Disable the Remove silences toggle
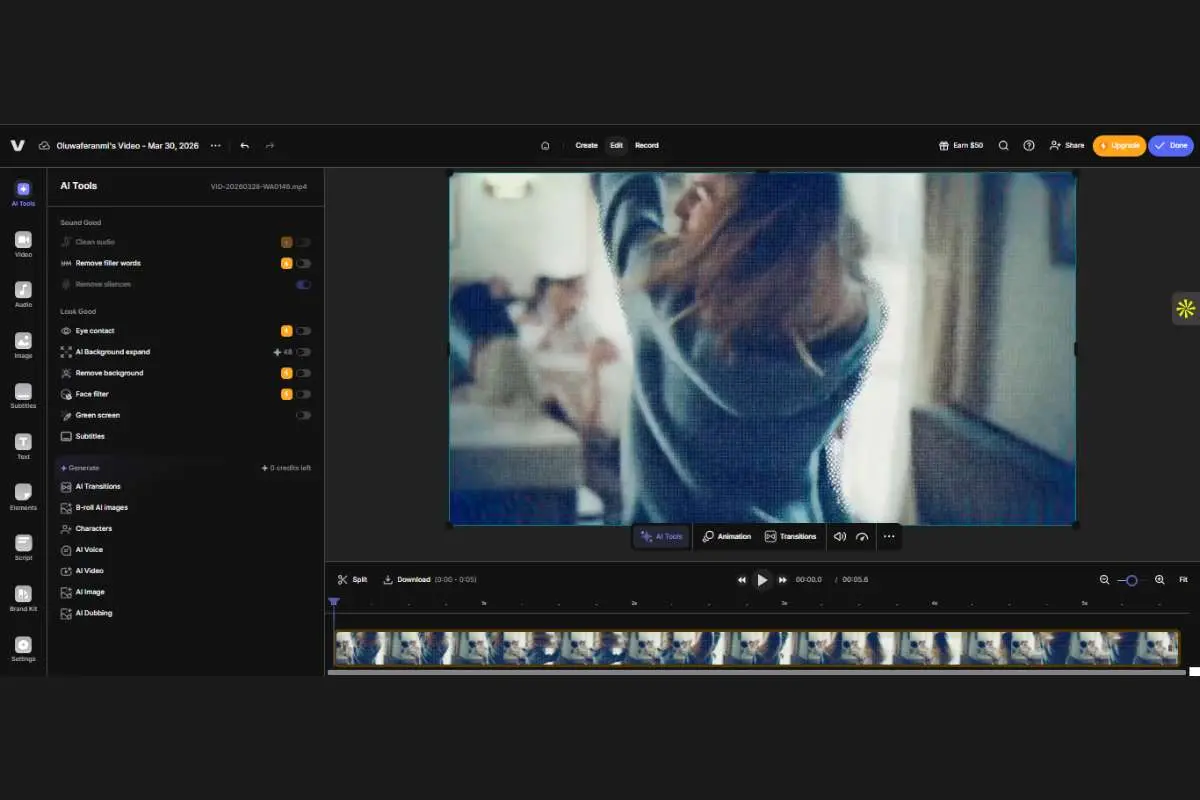 tap(303, 284)
